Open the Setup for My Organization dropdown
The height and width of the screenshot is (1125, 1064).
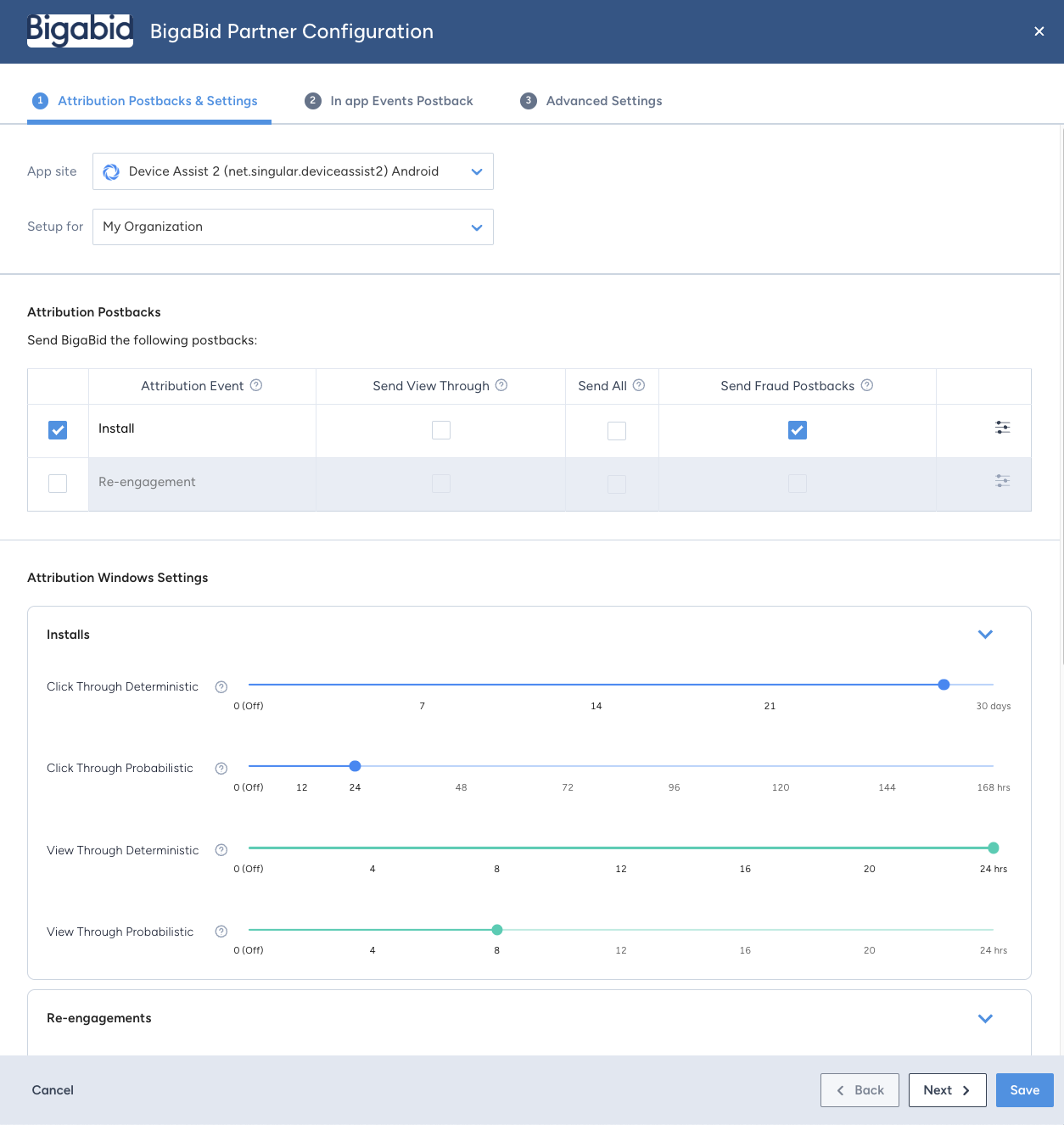pyautogui.click(x=293, y=227)
